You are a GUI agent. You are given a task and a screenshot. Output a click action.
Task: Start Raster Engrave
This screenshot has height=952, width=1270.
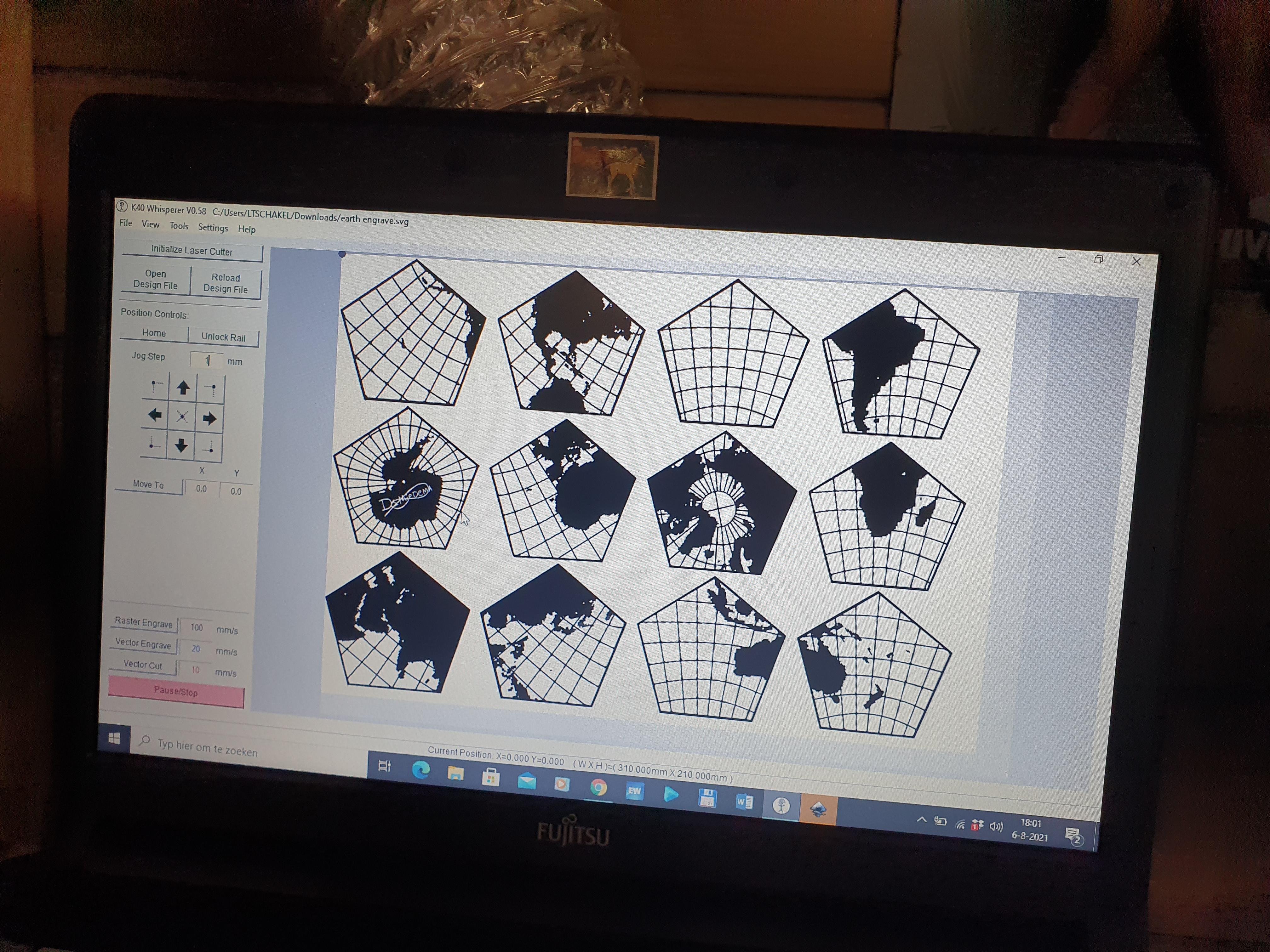pyautogui.click(x=144, y=623)
